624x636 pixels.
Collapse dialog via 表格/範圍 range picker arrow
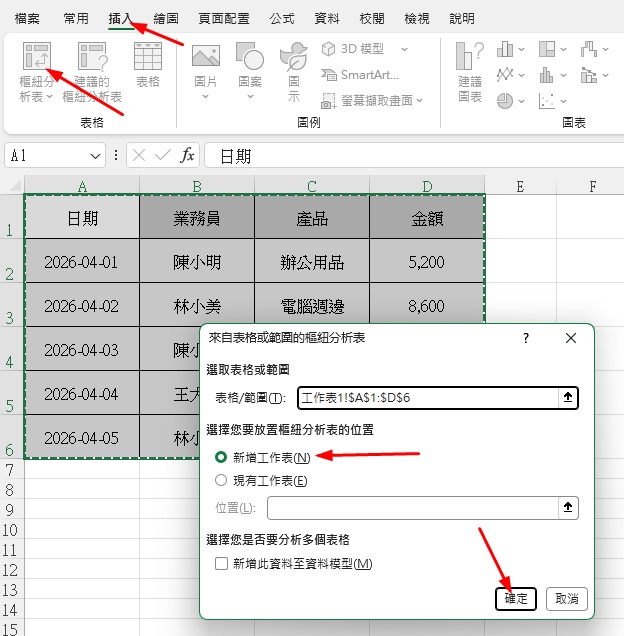pyautogui.click(x=568, y=398)
